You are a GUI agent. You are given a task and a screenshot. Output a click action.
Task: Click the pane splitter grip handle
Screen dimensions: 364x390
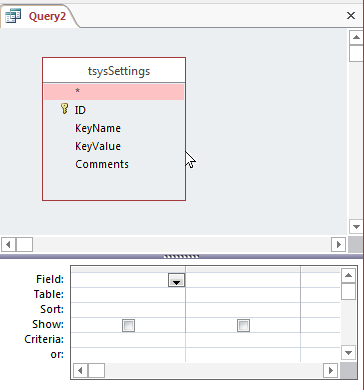(182, 257)
